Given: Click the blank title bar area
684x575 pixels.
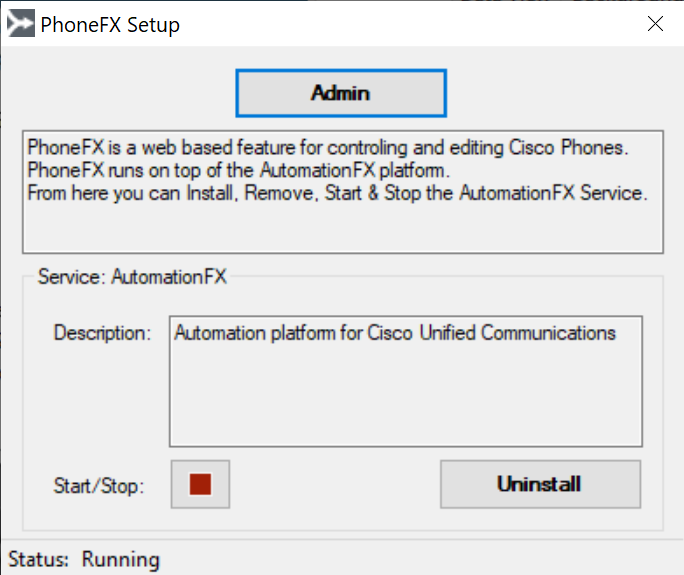Looking at the screenshot, I should pos(410,24).
